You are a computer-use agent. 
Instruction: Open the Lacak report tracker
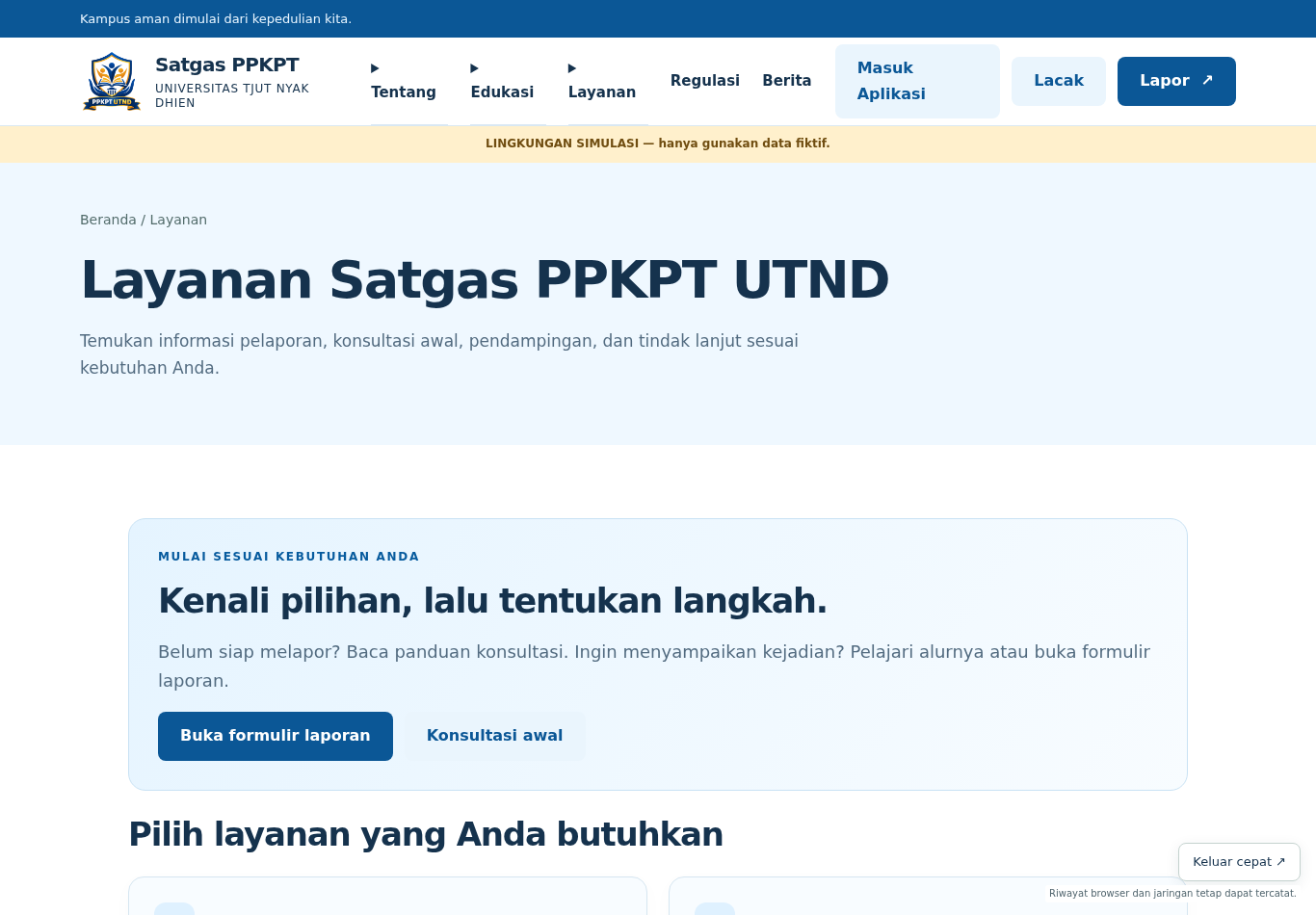[x=1059, y=81]
